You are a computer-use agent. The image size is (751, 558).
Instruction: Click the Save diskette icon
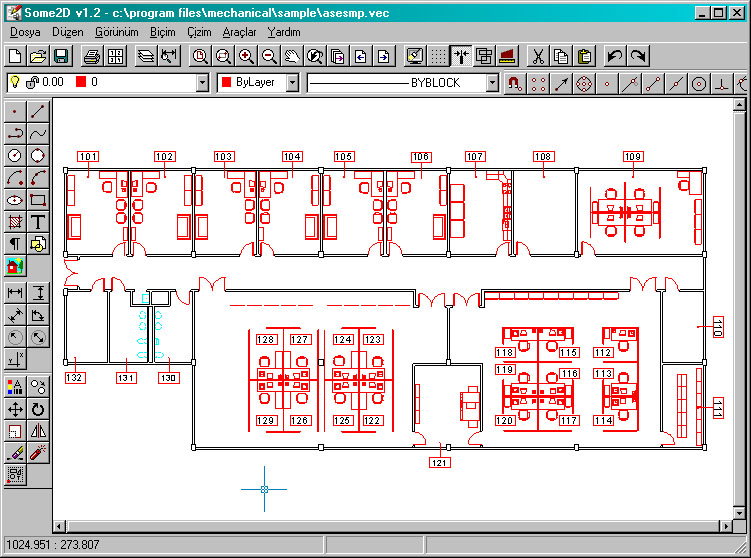pyautogui.click(x=61, y=57)
